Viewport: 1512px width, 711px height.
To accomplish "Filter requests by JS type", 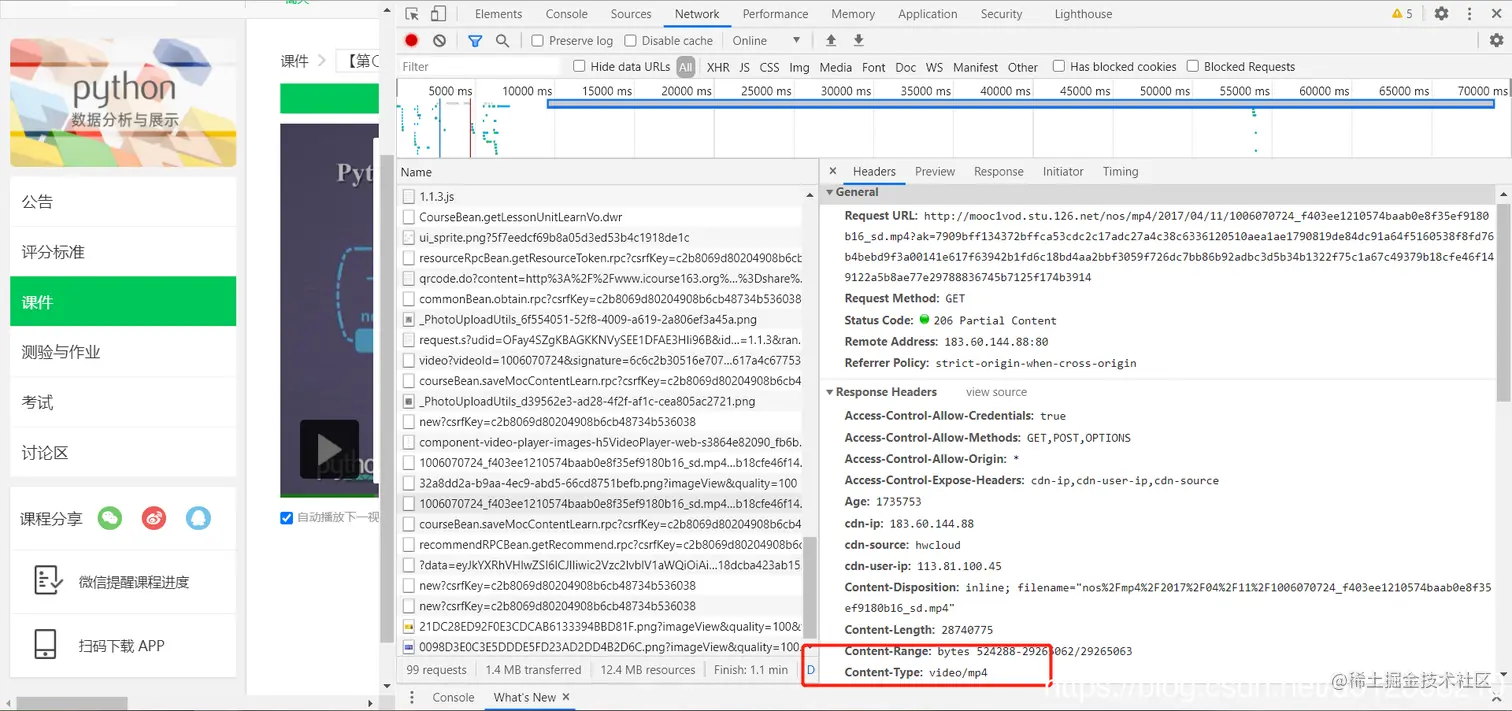I will (744, 67).
